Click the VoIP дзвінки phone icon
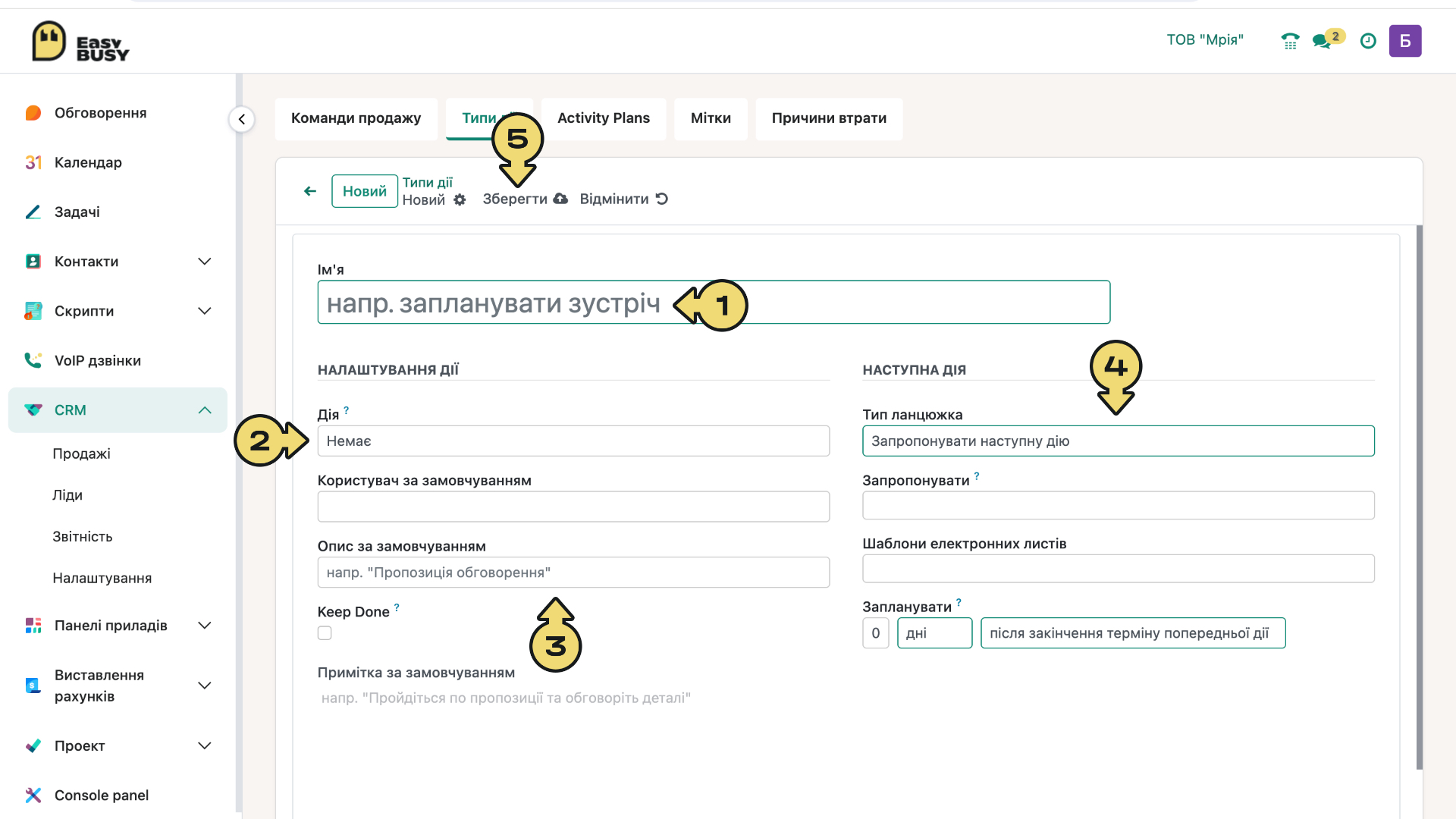The image size is (1456, 819). [x=33, y=360]
